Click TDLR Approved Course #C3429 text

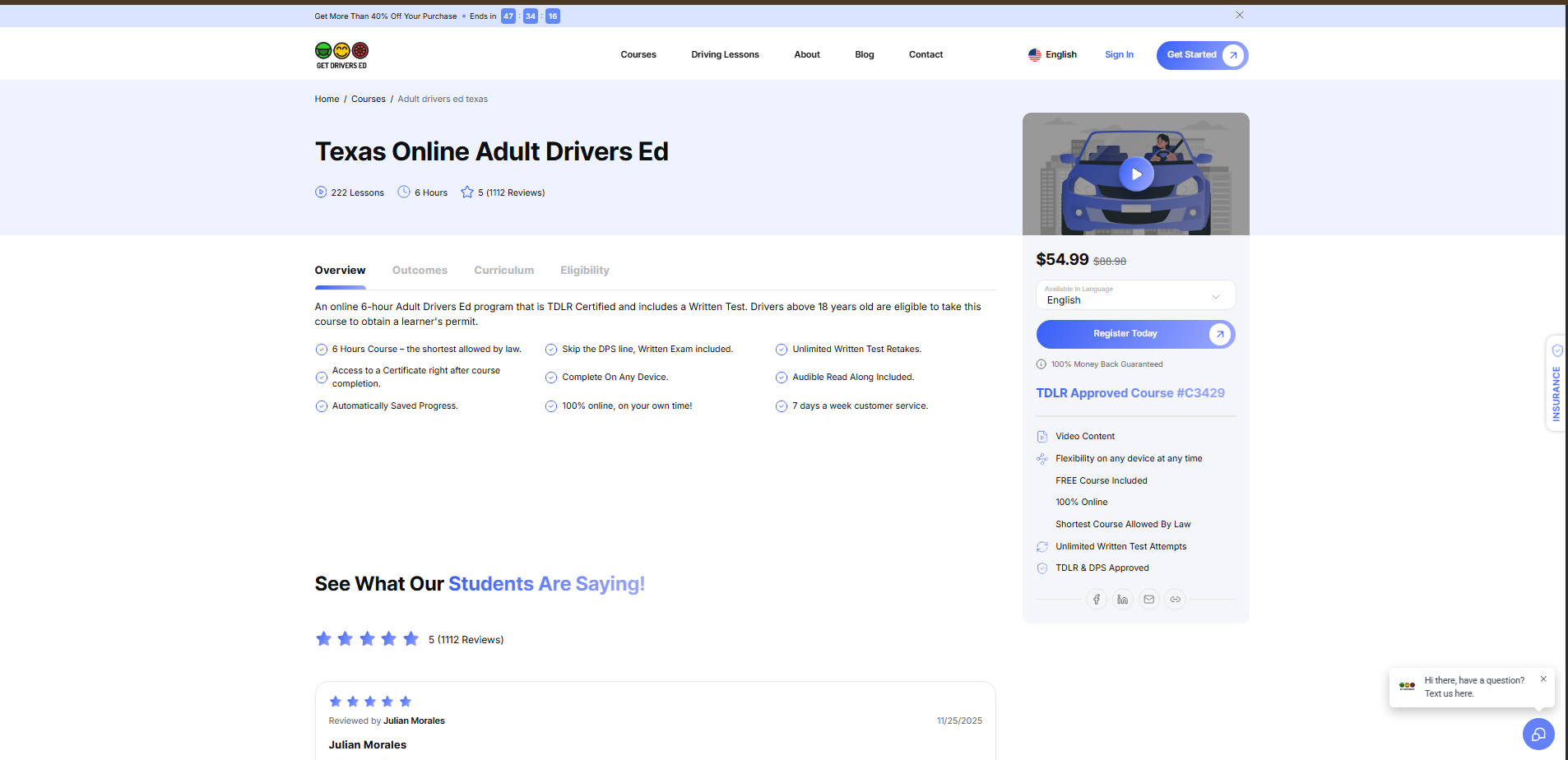pos(1130,393)
